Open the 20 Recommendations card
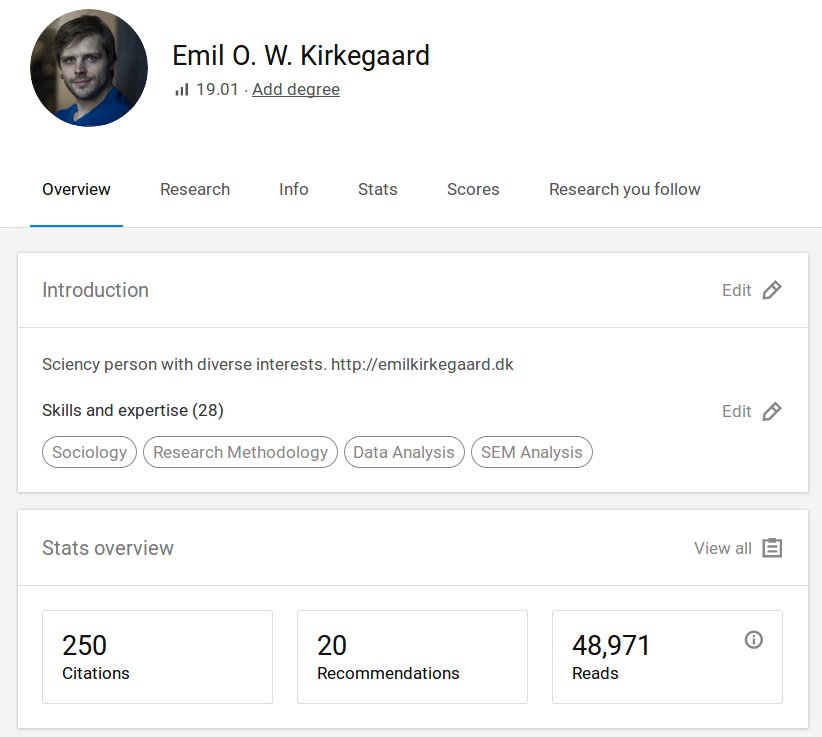 412,657
